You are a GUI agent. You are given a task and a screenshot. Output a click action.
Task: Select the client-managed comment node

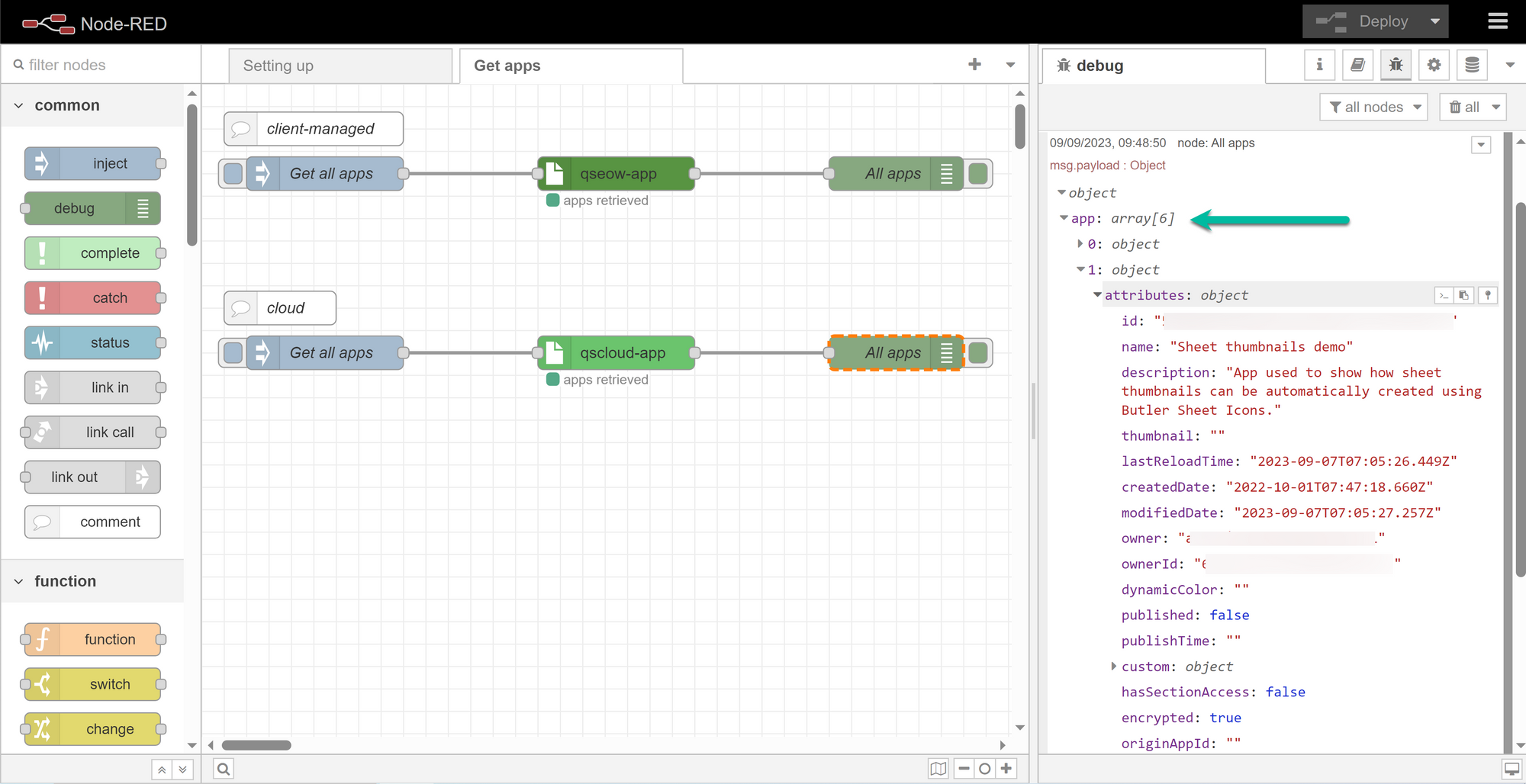coord(314,129)
